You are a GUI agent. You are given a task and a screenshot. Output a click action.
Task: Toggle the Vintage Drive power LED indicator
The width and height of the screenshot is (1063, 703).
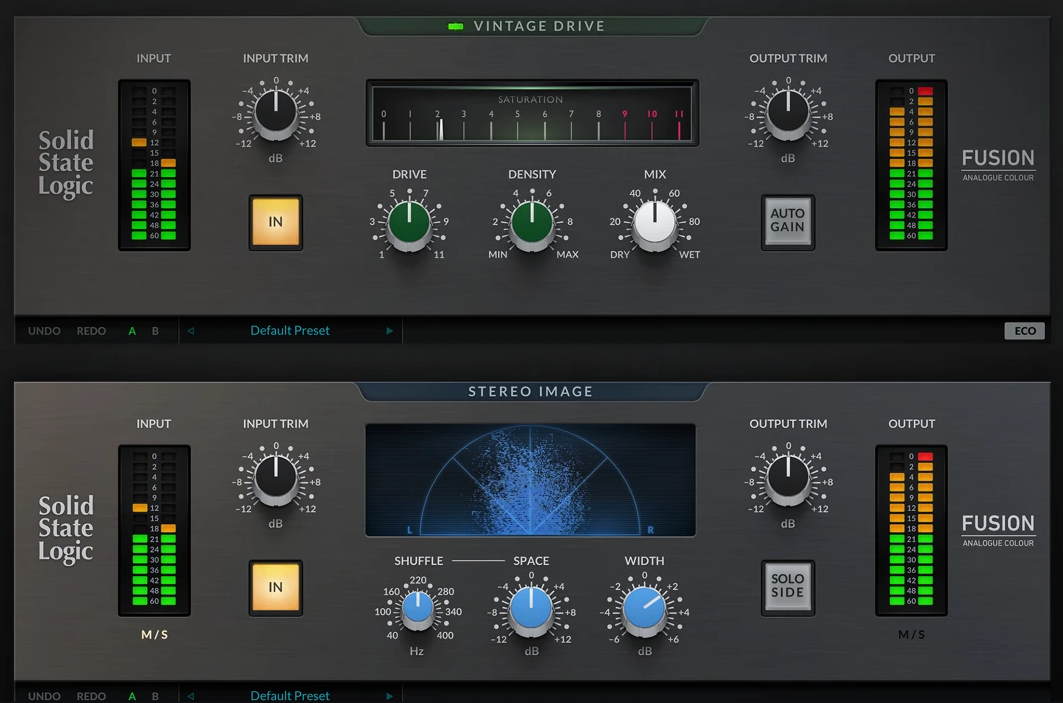pyautogui.click(x=456, y=26)
